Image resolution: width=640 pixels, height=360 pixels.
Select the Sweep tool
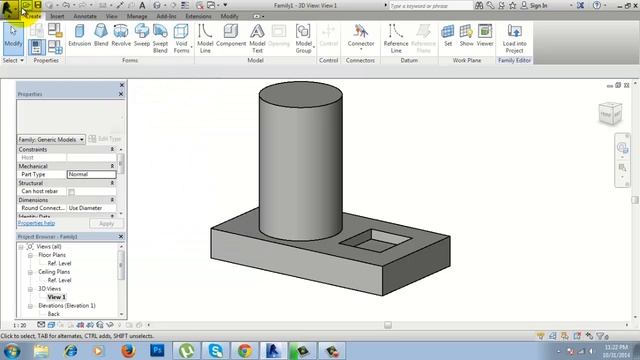click(142, 35)
